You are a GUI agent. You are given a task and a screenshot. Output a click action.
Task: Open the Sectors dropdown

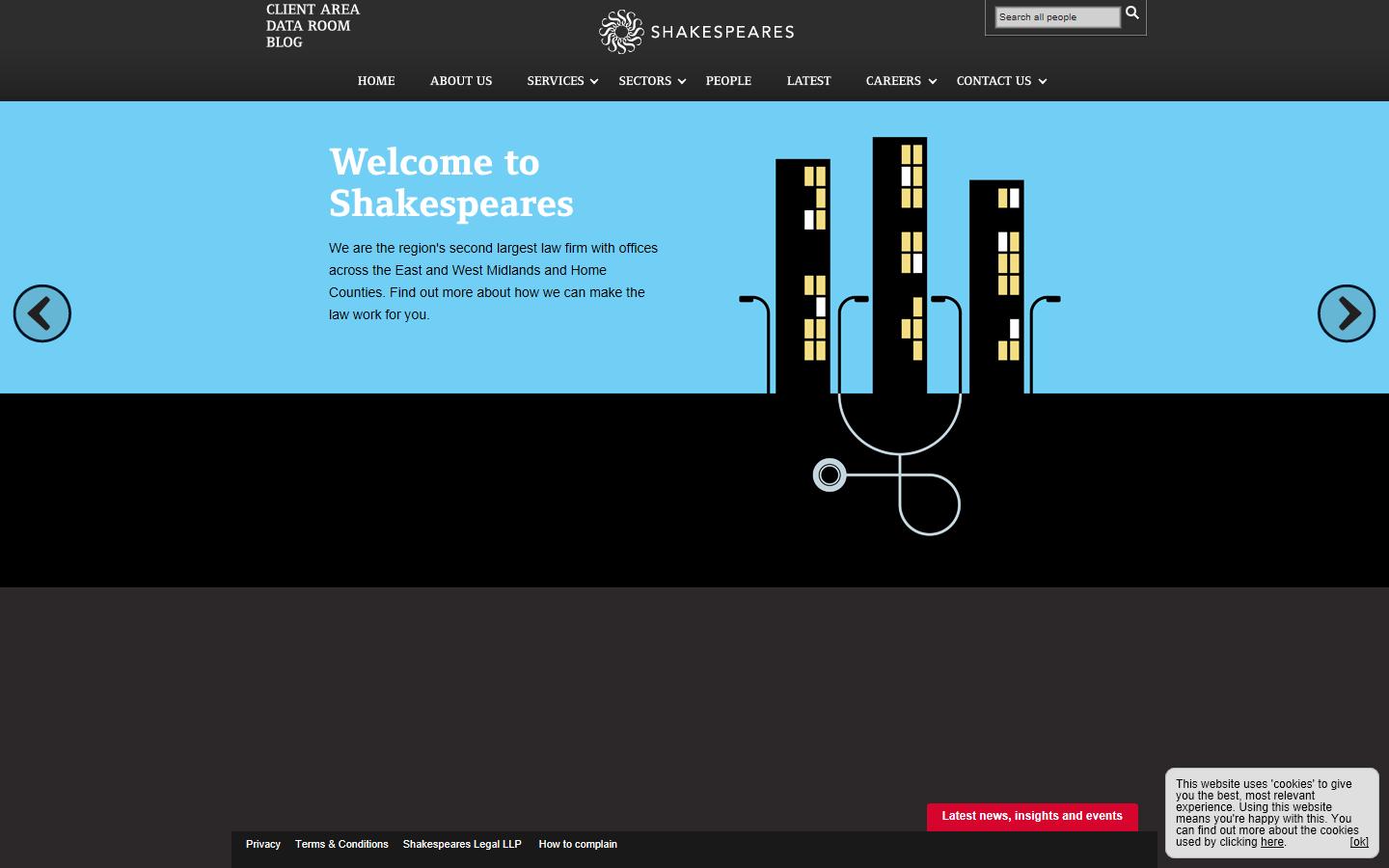(x=644, y=81)
